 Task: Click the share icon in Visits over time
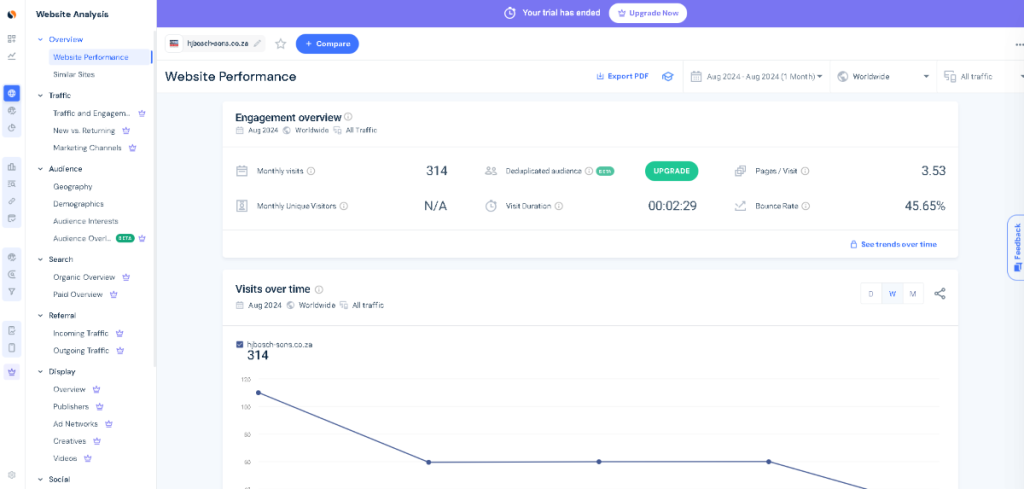coord(939,294)
